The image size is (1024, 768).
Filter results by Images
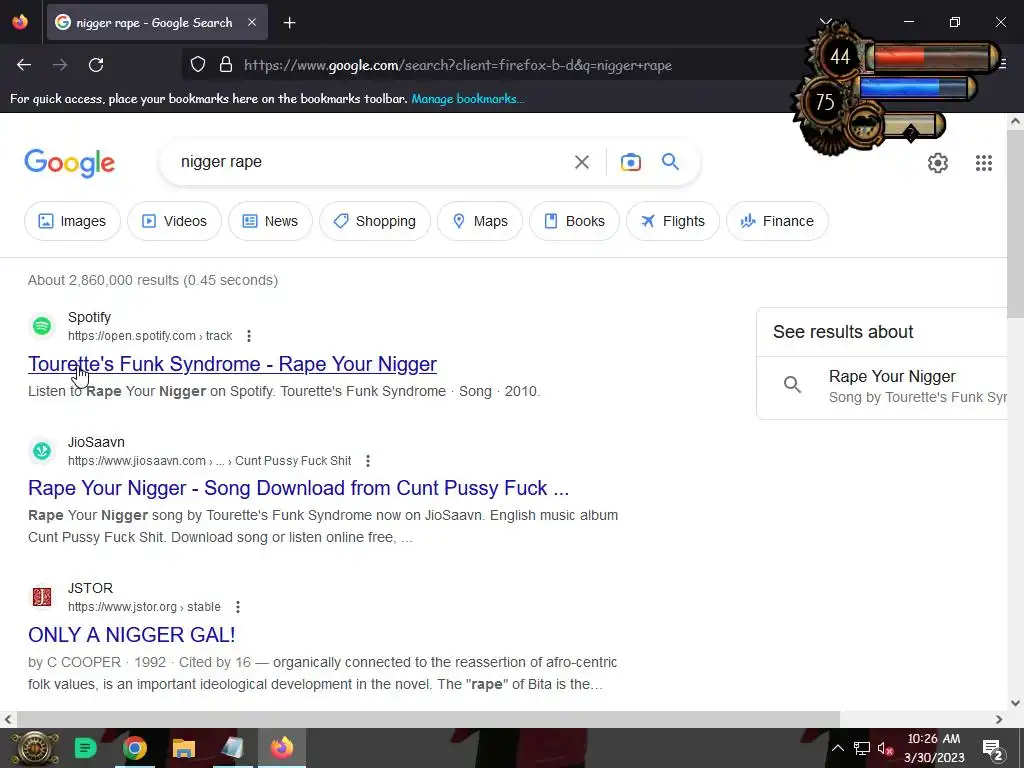72,221
